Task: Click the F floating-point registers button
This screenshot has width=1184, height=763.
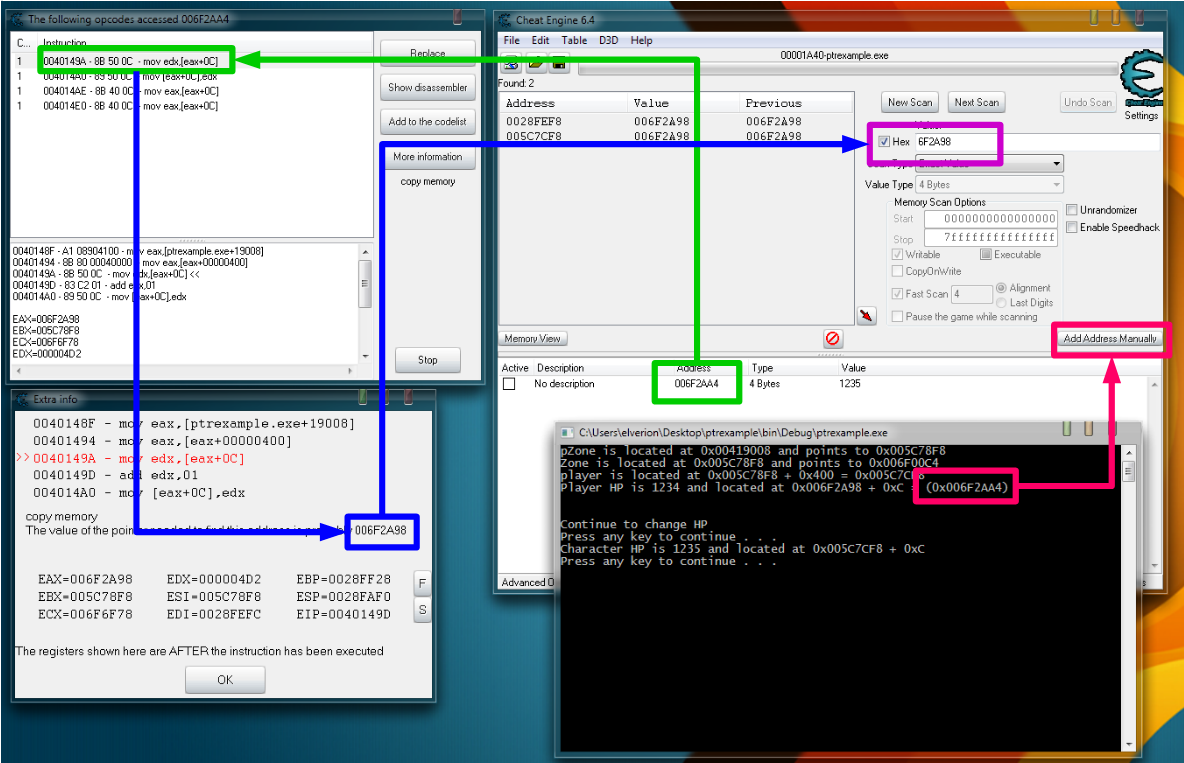Action: click(x=422, y=583)
